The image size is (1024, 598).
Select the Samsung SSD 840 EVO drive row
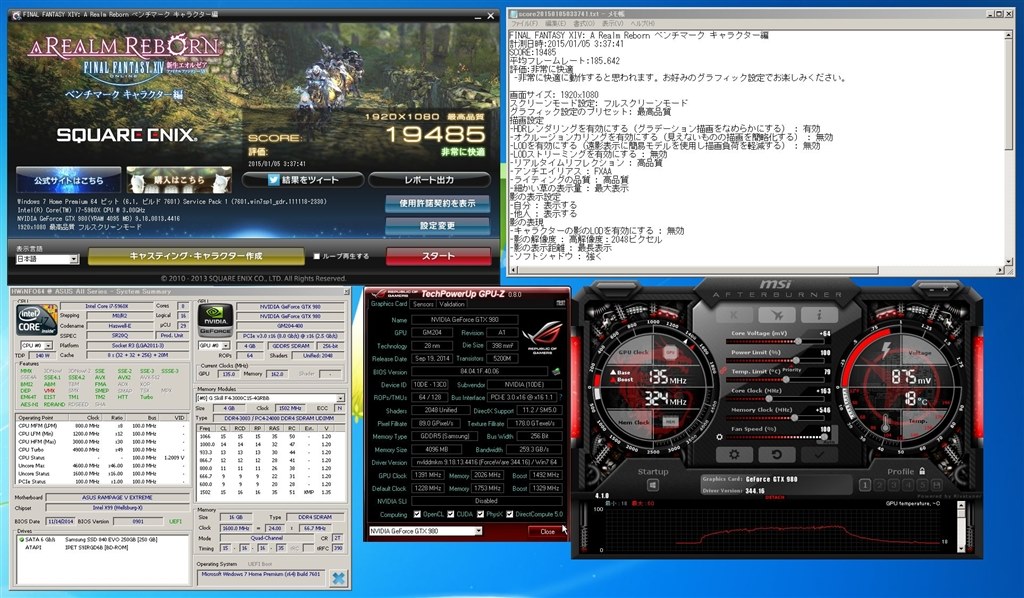[x=103, y=540]
